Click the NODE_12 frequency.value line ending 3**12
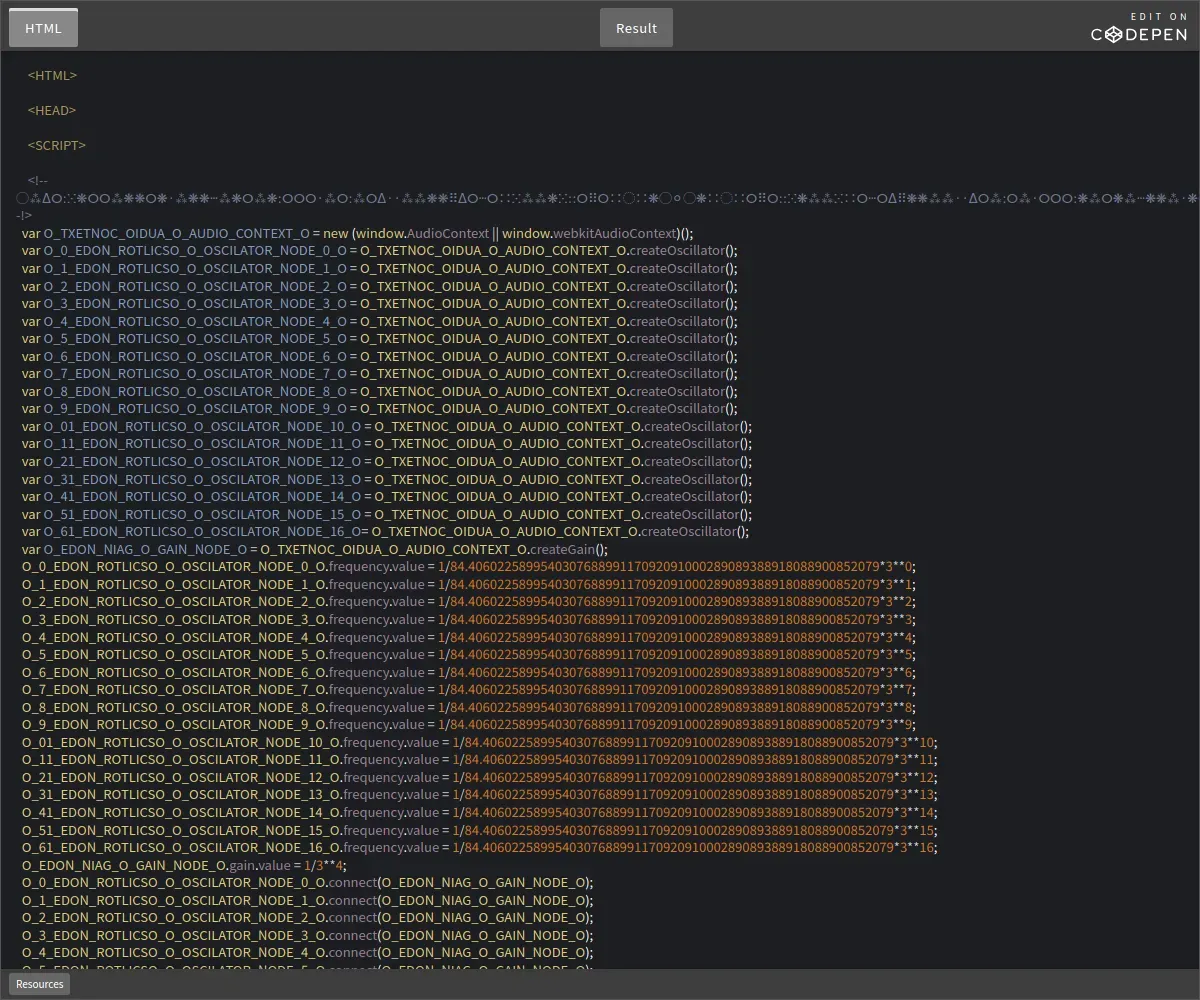This screenshot has height=1000, width=1200. 480,777
